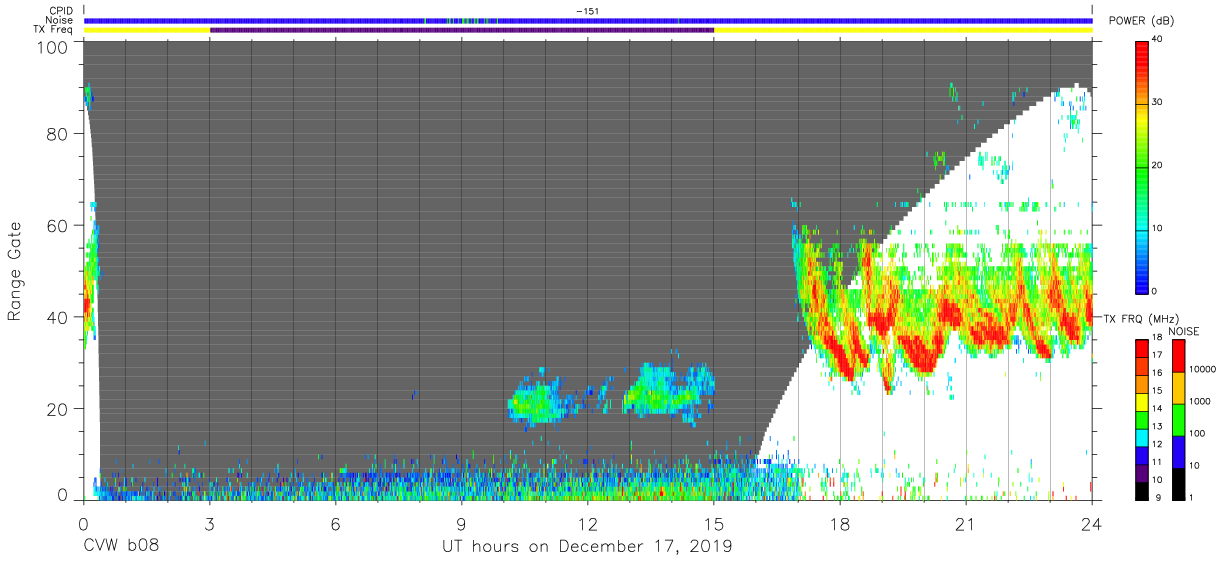
Task: Click the 60 tick on the Range Gate axis
Action: tap(58, 225)
